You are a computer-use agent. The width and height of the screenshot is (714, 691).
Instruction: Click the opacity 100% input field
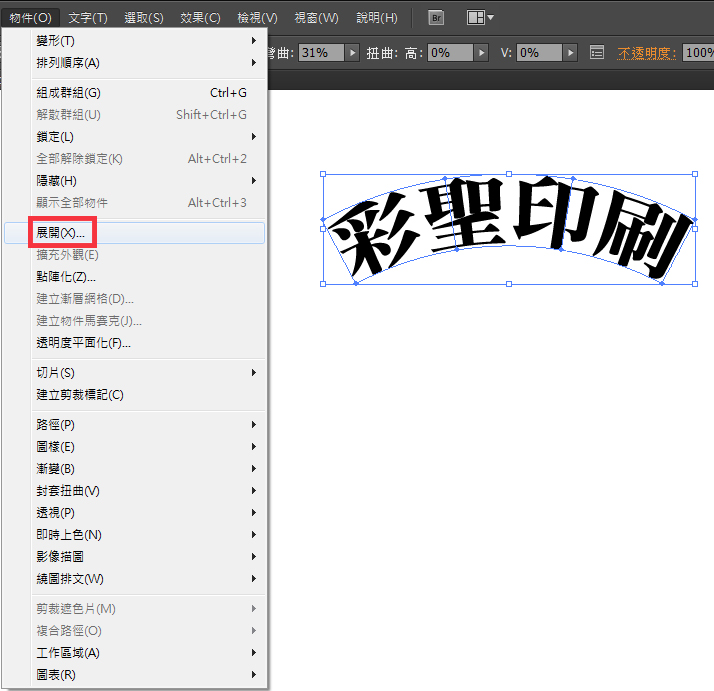pos(699,53)
